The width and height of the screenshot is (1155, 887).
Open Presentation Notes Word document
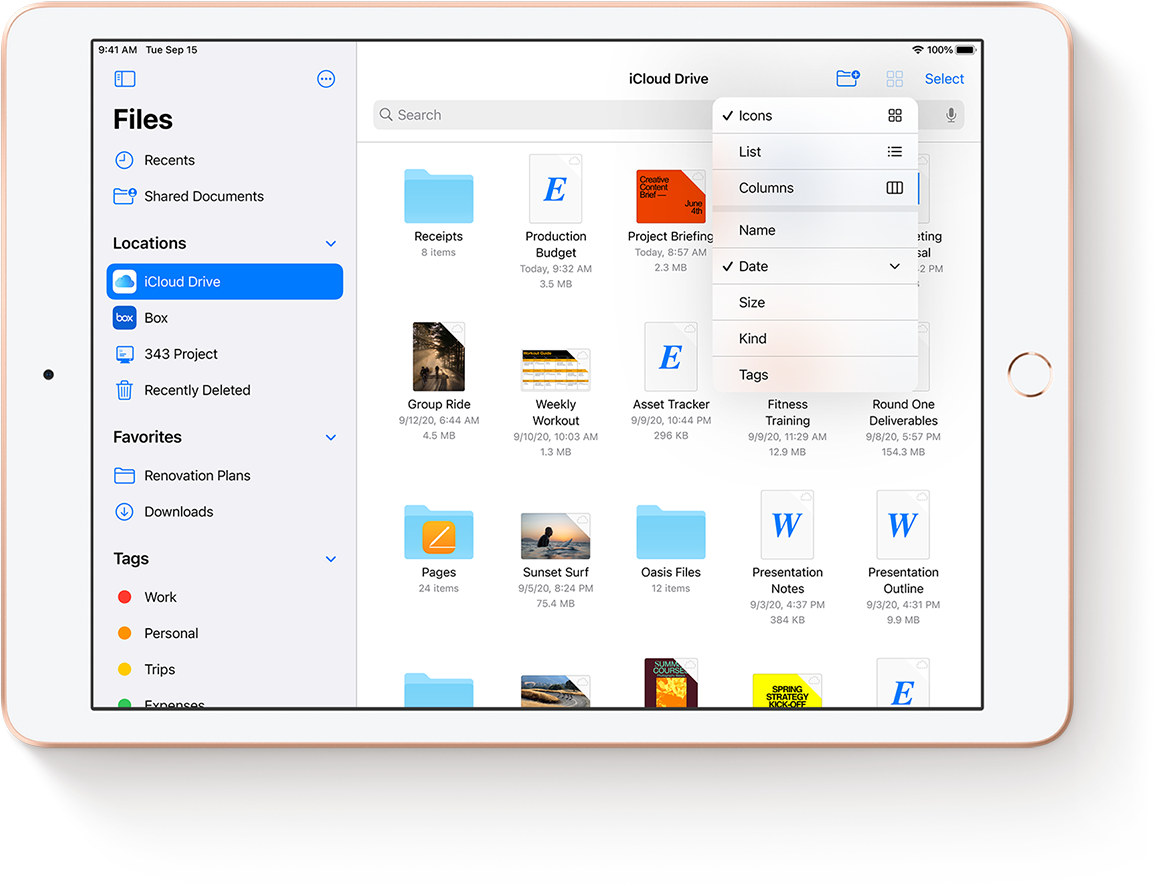[787, 525]
